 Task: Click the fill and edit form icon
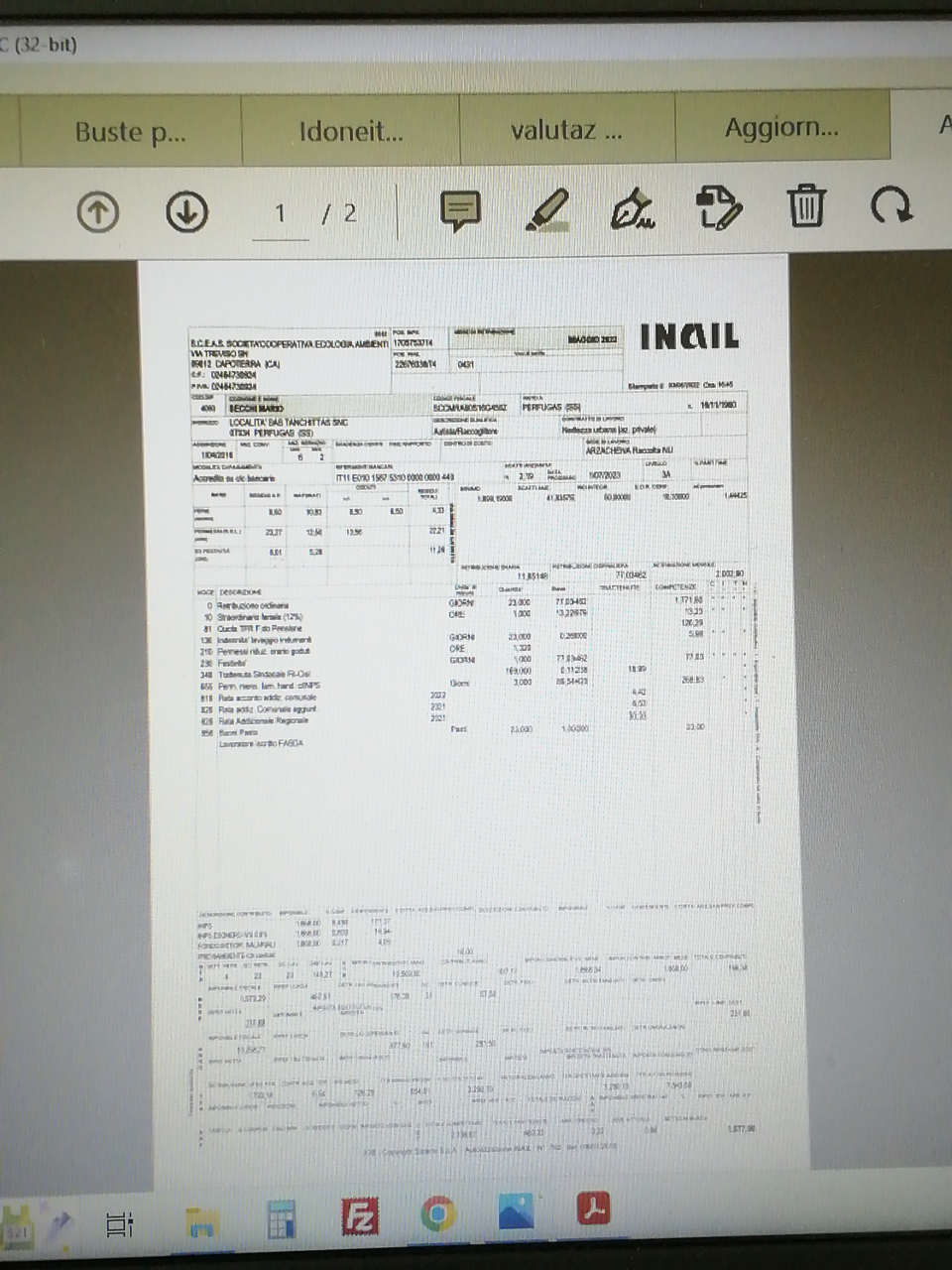click(x=719, y=207)
